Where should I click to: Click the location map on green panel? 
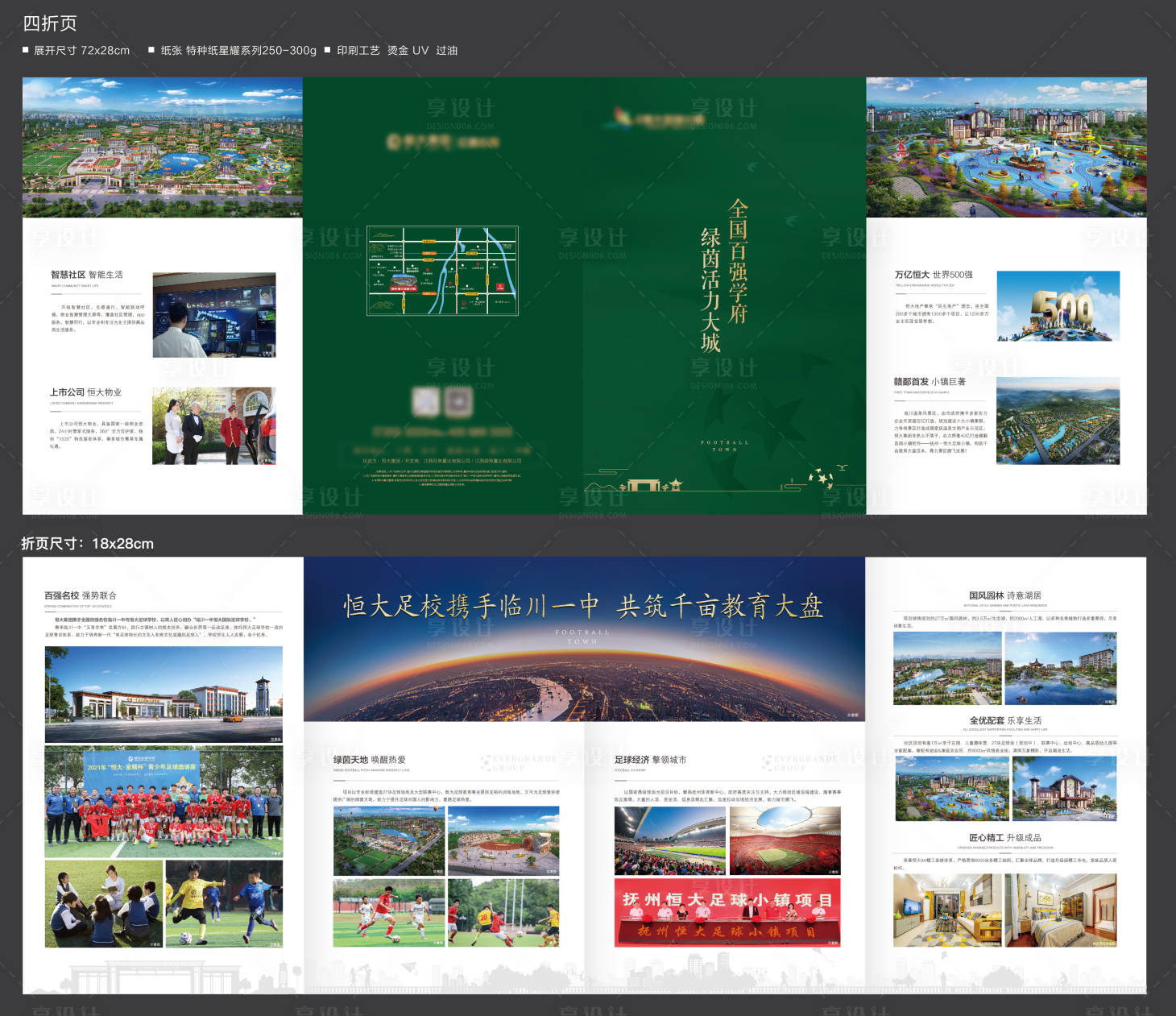click(442, 271)
